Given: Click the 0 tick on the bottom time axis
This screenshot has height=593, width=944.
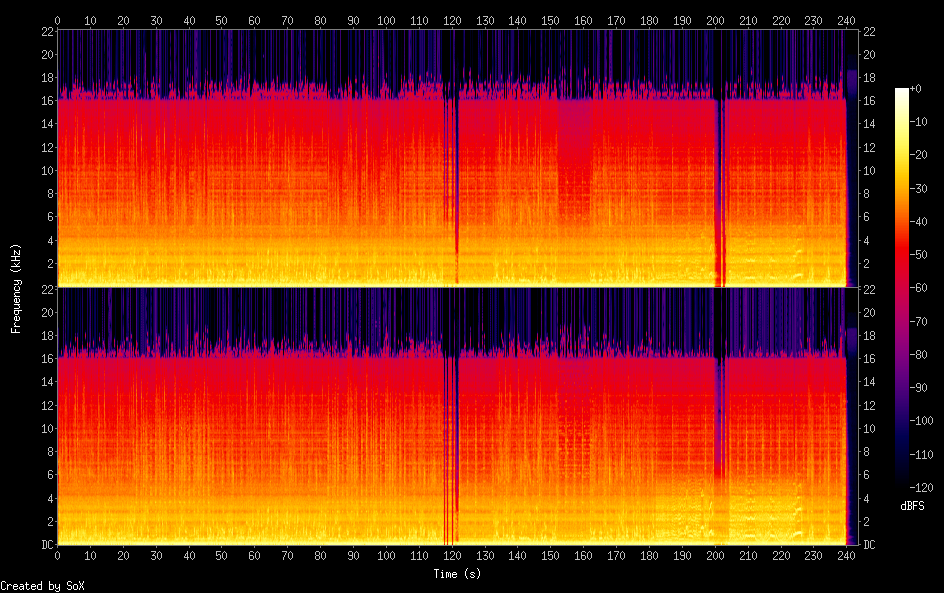Looking at the screenshot, I should 58,555.
